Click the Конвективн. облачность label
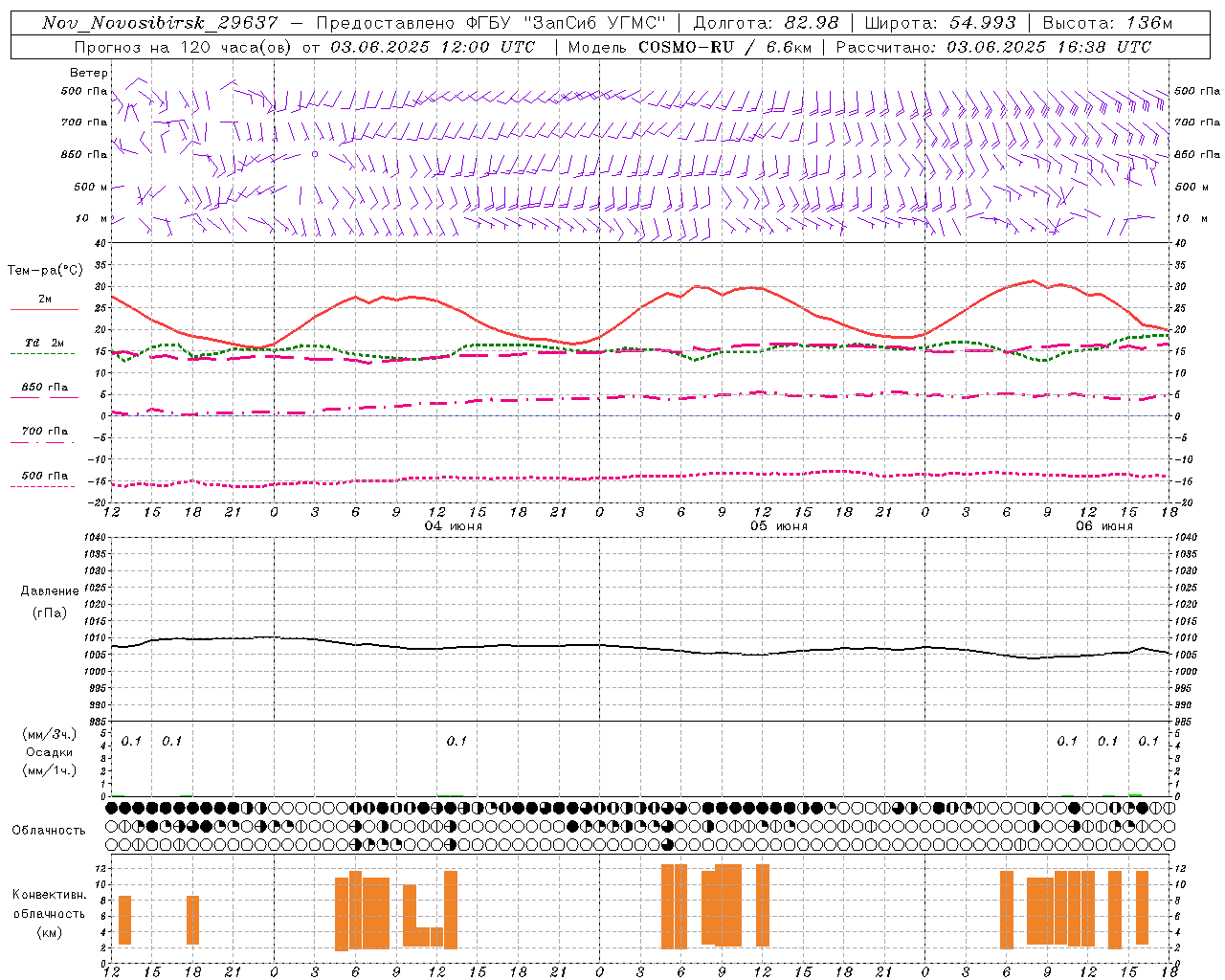The height and width of the screenshot is (980, 1225). click(x=49, y=904)
